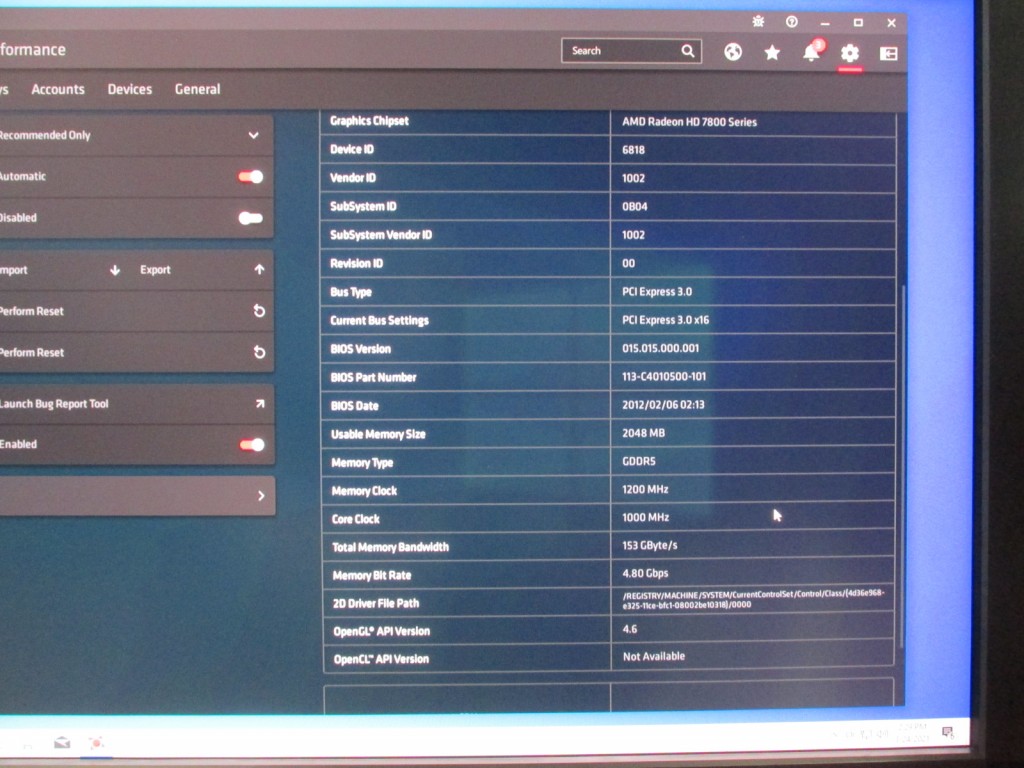Select the Core Clock value "1000 MHz"
1024x768 pixels.
click(x=645, y=517)
